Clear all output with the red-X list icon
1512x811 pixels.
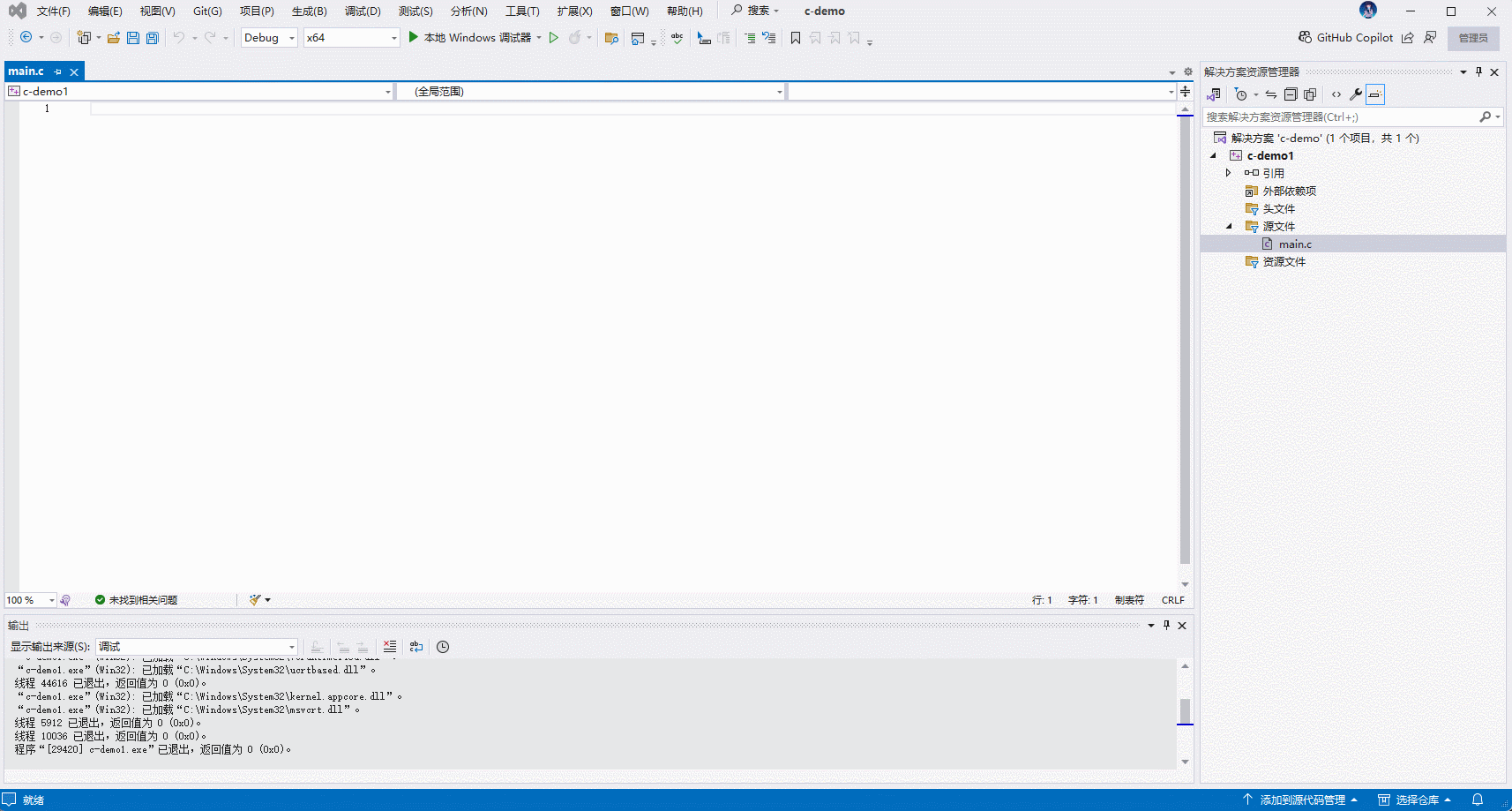tap(390, 647)
